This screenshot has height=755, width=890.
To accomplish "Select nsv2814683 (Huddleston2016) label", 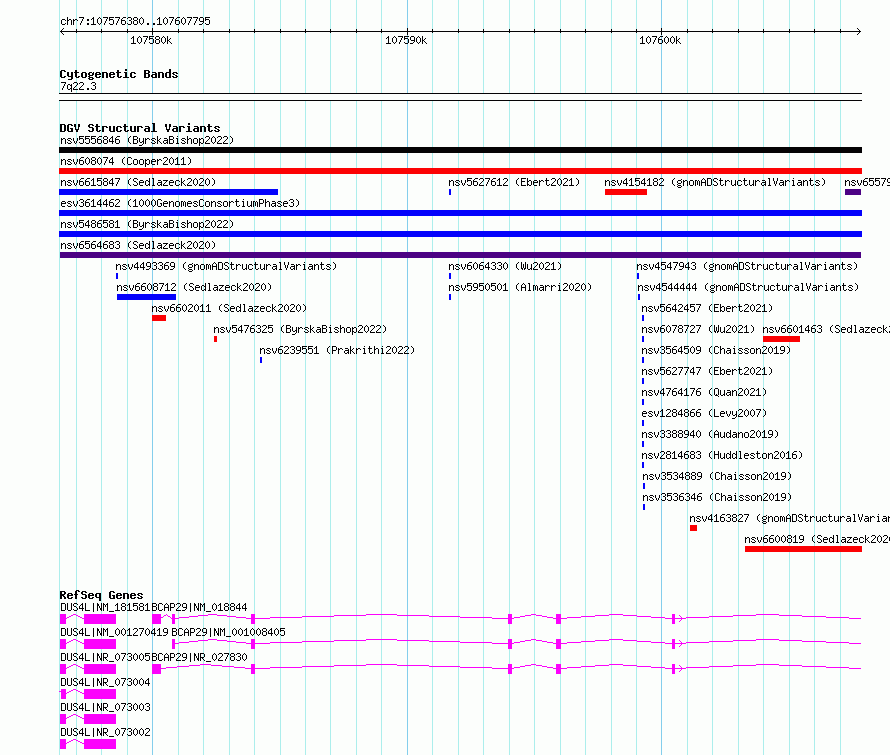I will click(x=722, y=455).
